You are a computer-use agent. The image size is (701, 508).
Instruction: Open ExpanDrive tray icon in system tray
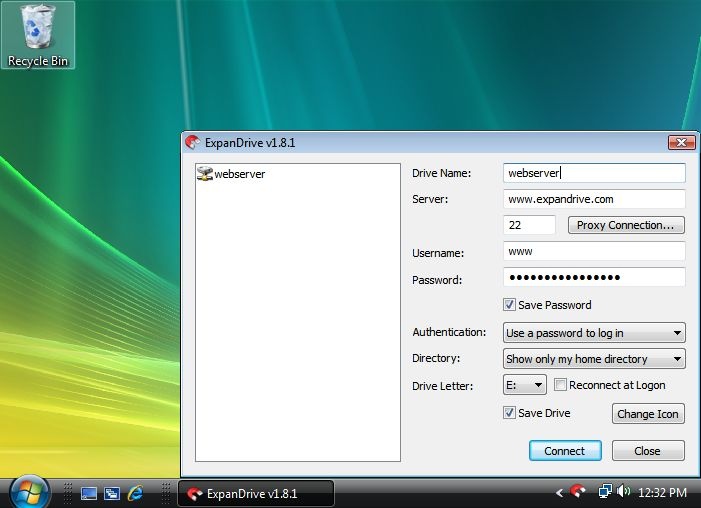coord(578,491)
